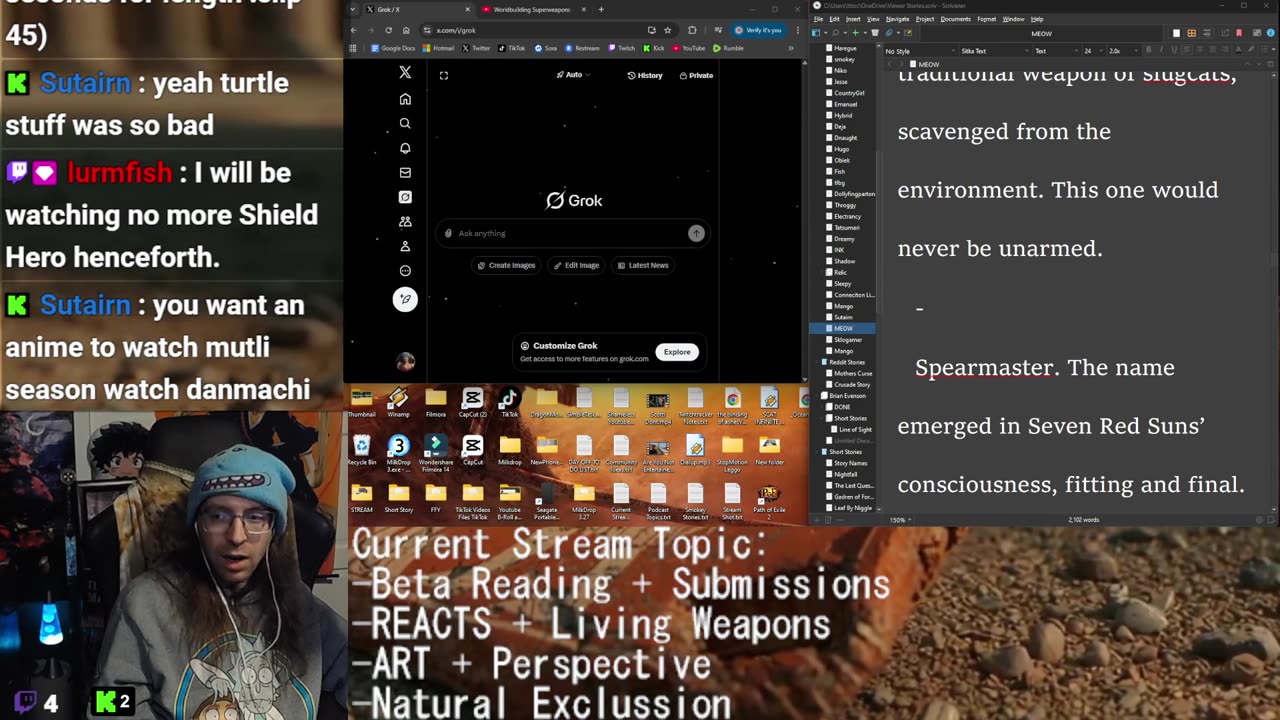Reload the page in Chrome

[x=389, y=30]
